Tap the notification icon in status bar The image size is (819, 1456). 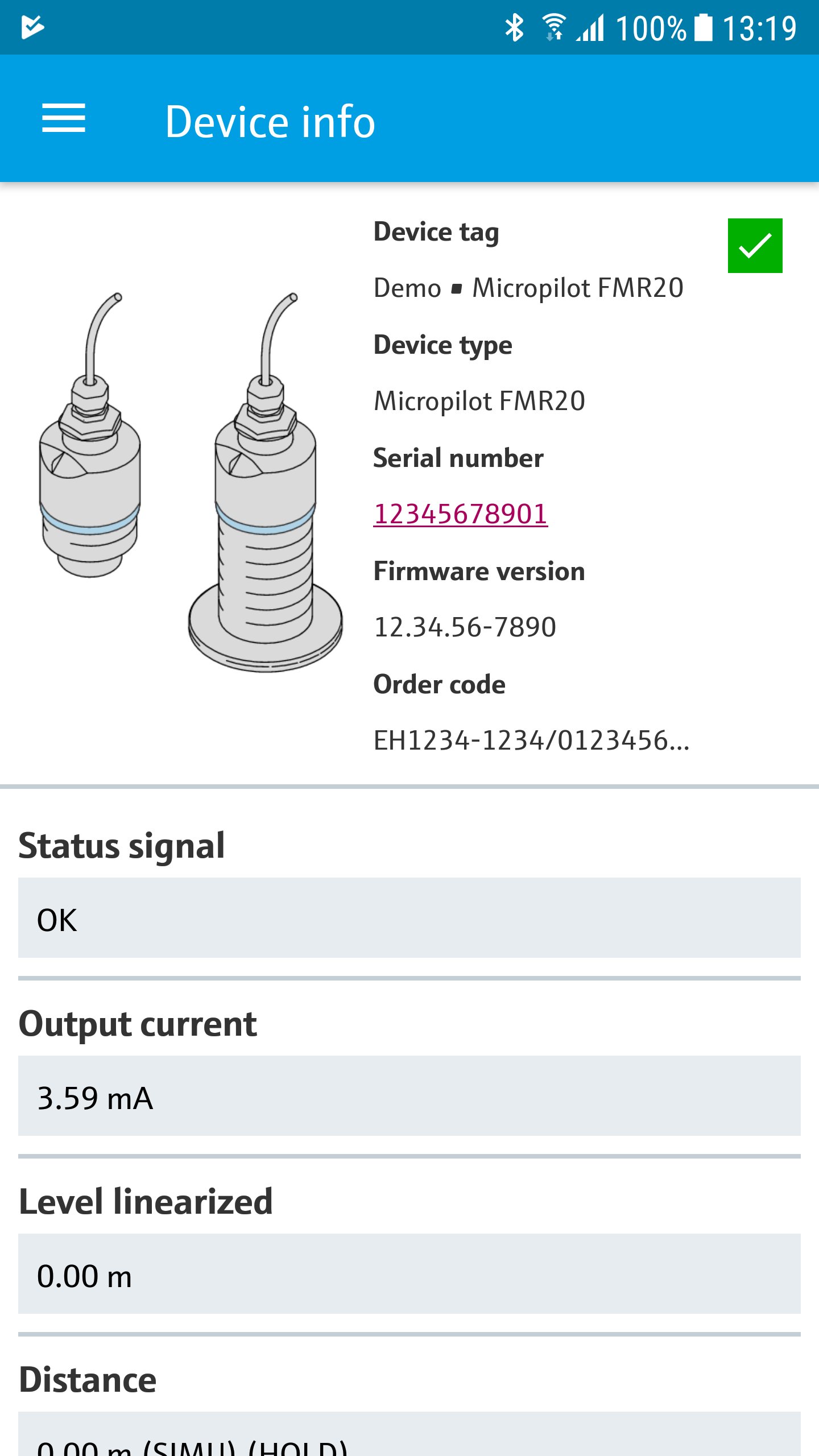click(x=32, y=27)
